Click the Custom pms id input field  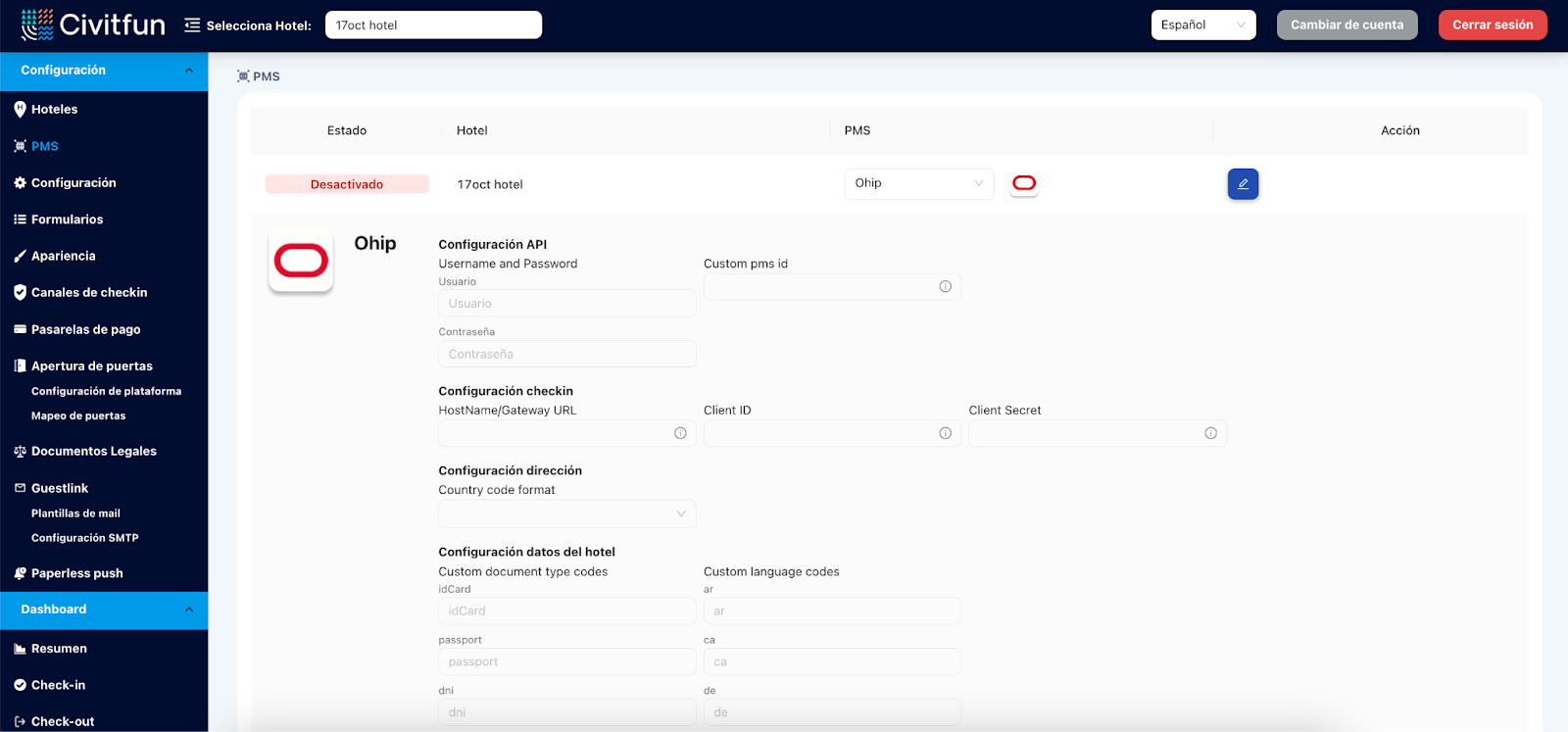tap(832, 287)
